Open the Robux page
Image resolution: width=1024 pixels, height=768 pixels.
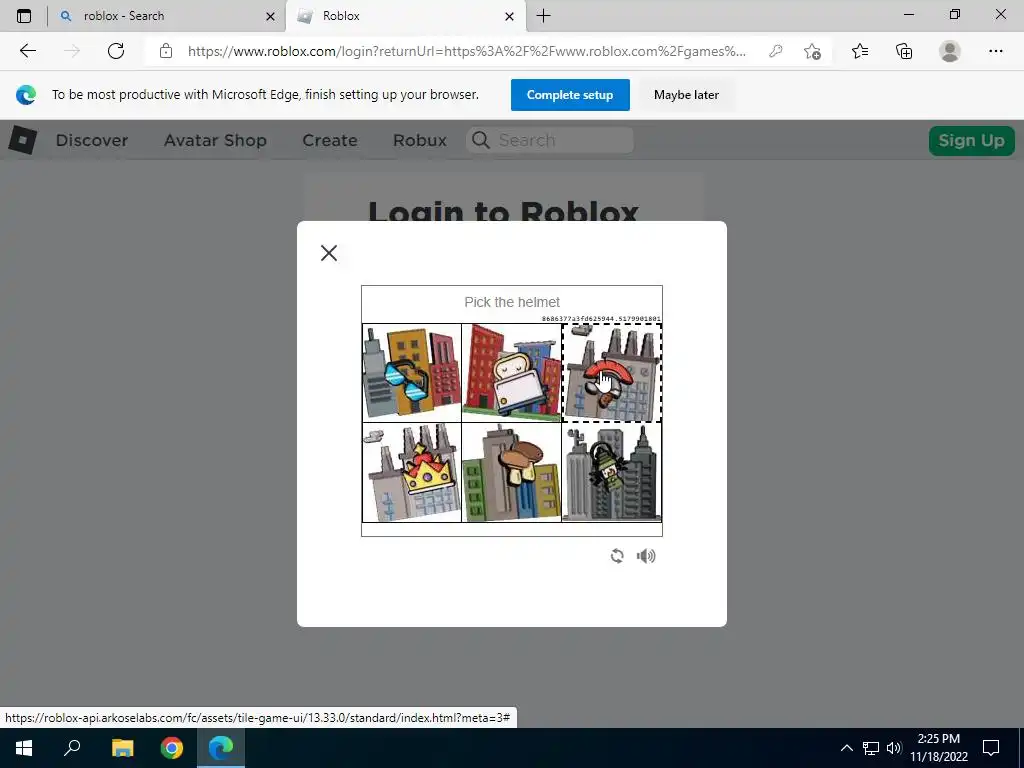coord(420,140)
